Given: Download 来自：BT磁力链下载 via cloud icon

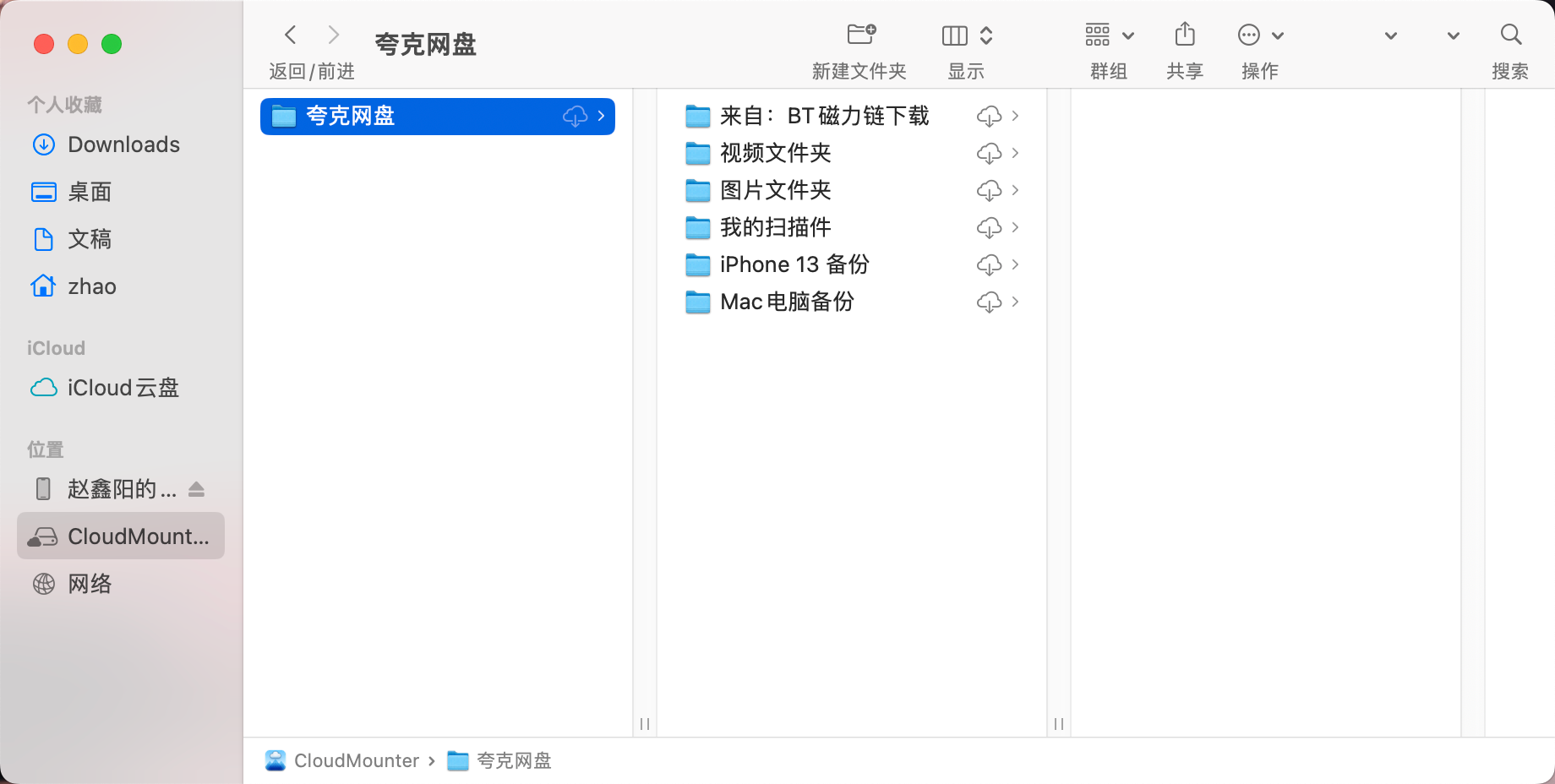Looking at the screenshot, I should coord(990,117).
